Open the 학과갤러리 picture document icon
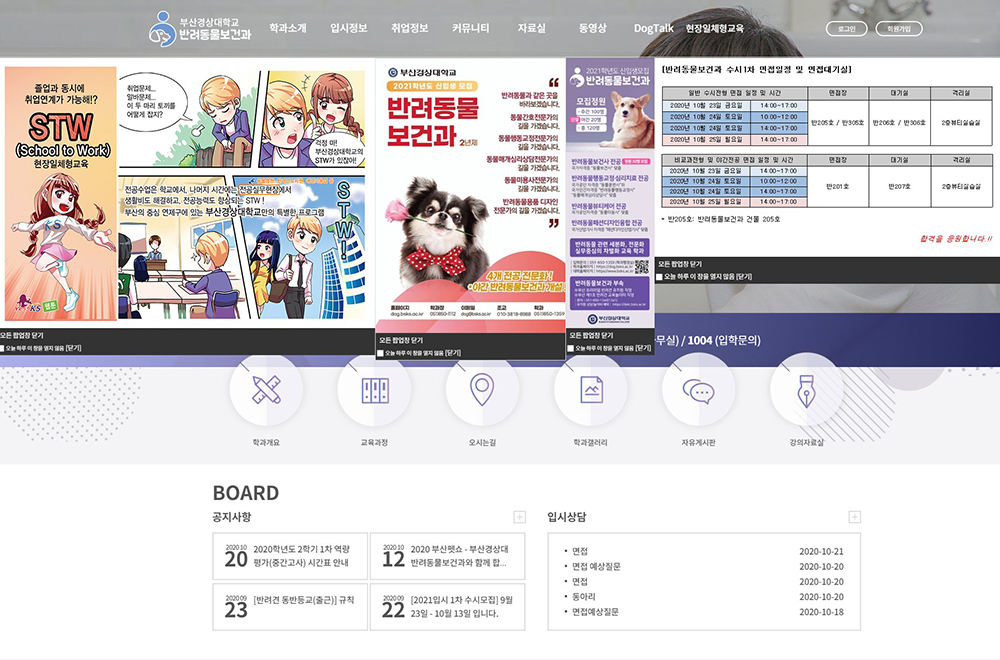The width and height of the screenshot is (1000, 660). [591, 390]
